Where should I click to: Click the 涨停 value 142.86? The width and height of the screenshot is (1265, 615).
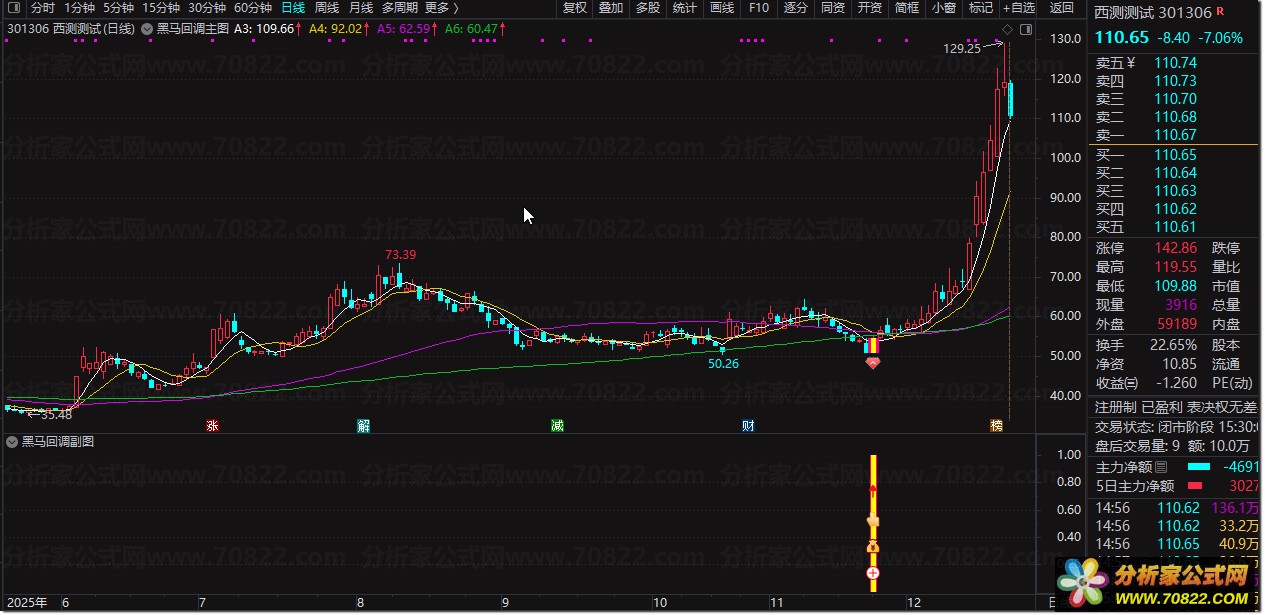click(x=1175, y=248)
